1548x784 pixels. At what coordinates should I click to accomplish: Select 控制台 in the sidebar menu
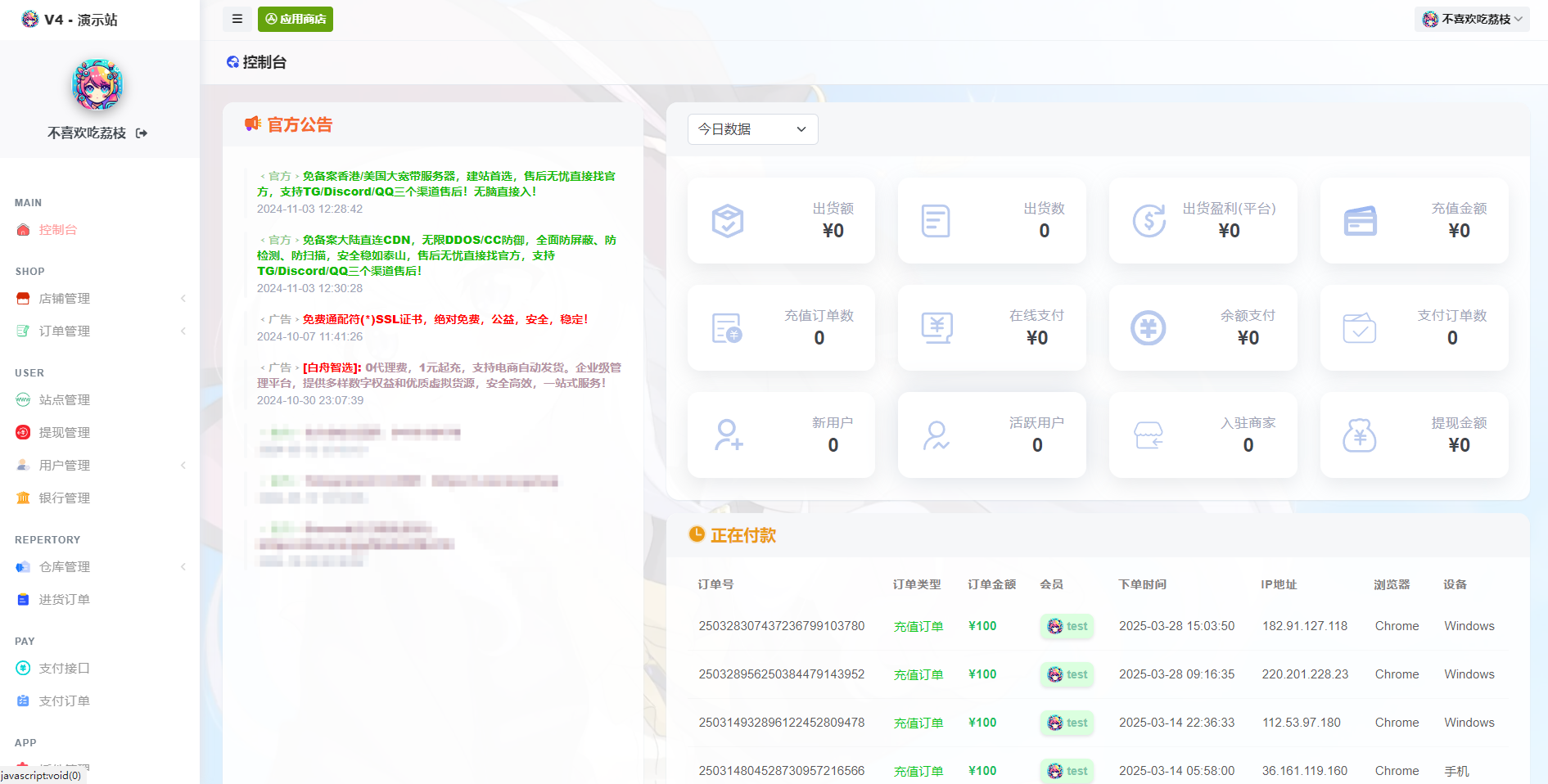tap(57, 230)
